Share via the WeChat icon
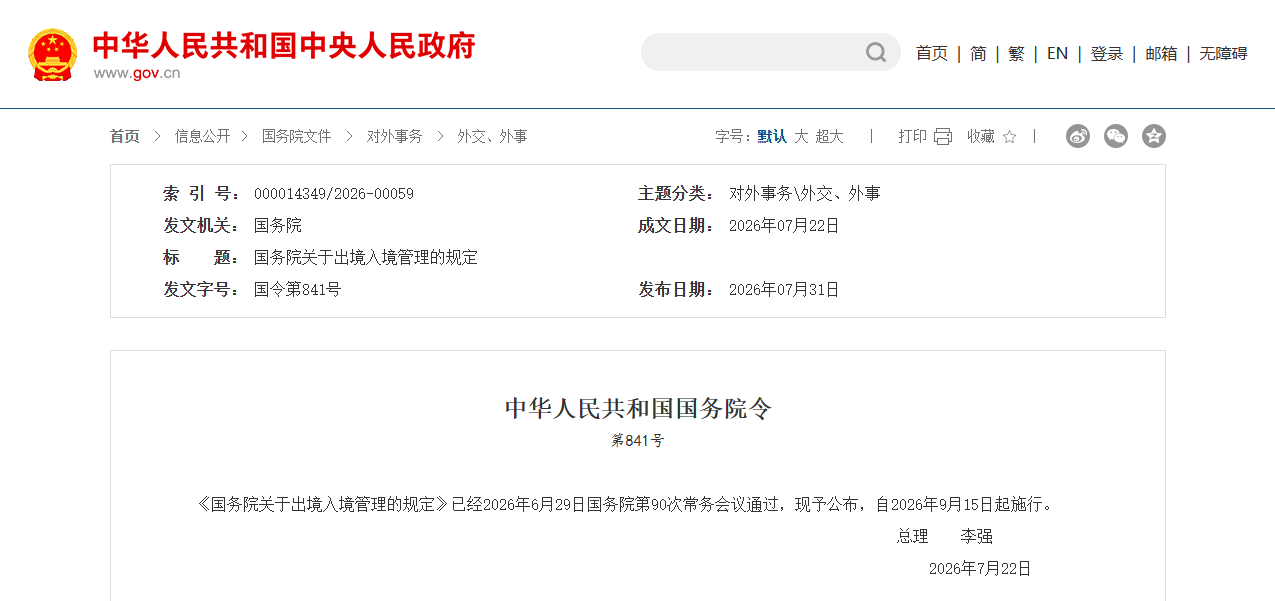Screen dimensions: 1275x601 coord(1116,136)
